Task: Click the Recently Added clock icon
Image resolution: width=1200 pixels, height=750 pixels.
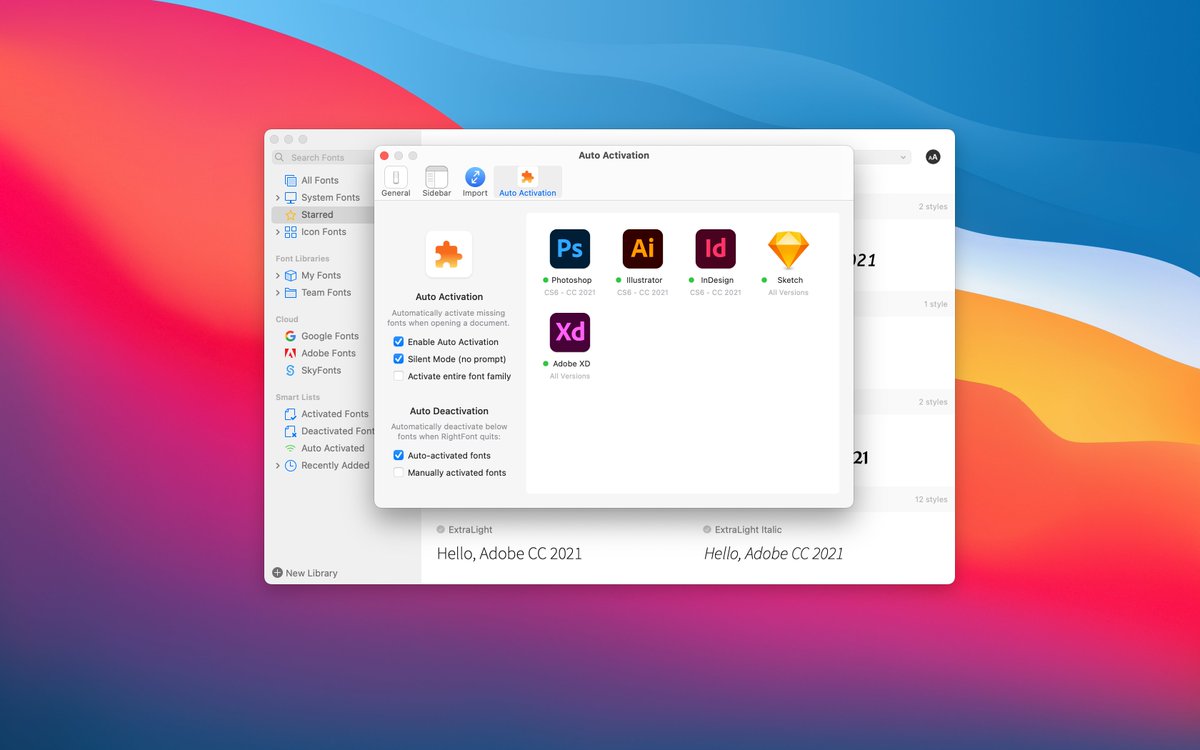Action: point(291,465)
